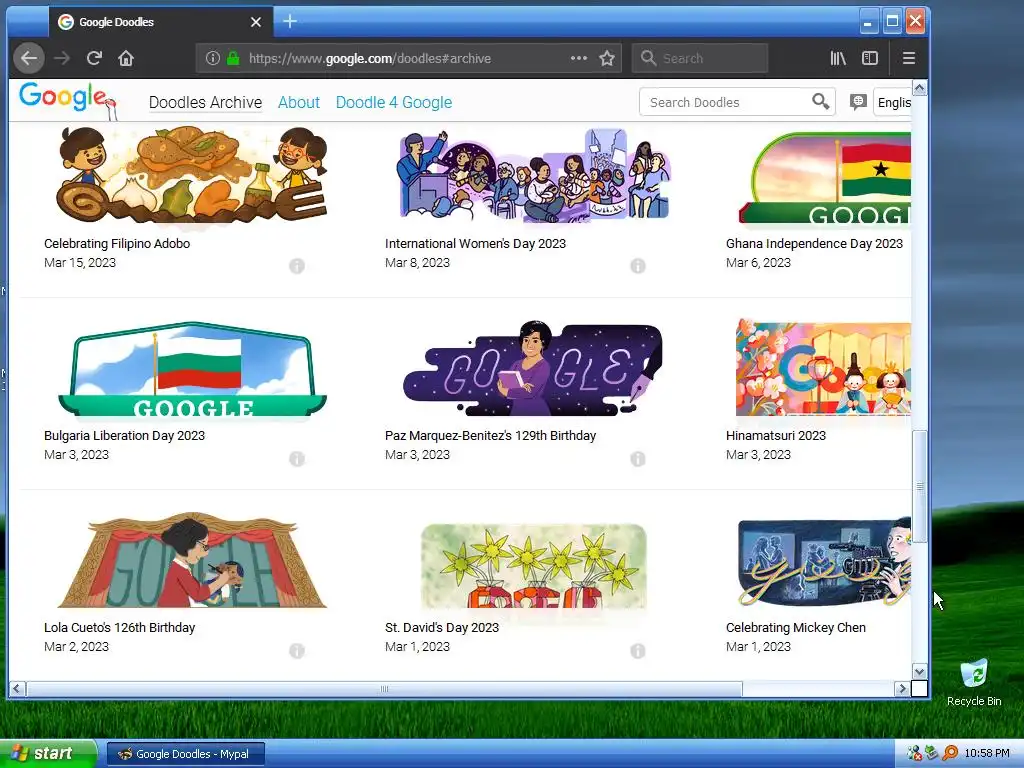1024x768 pixels.
Task: Select Google Doodles - Mypal taskbar button
Action: point(185,754)
